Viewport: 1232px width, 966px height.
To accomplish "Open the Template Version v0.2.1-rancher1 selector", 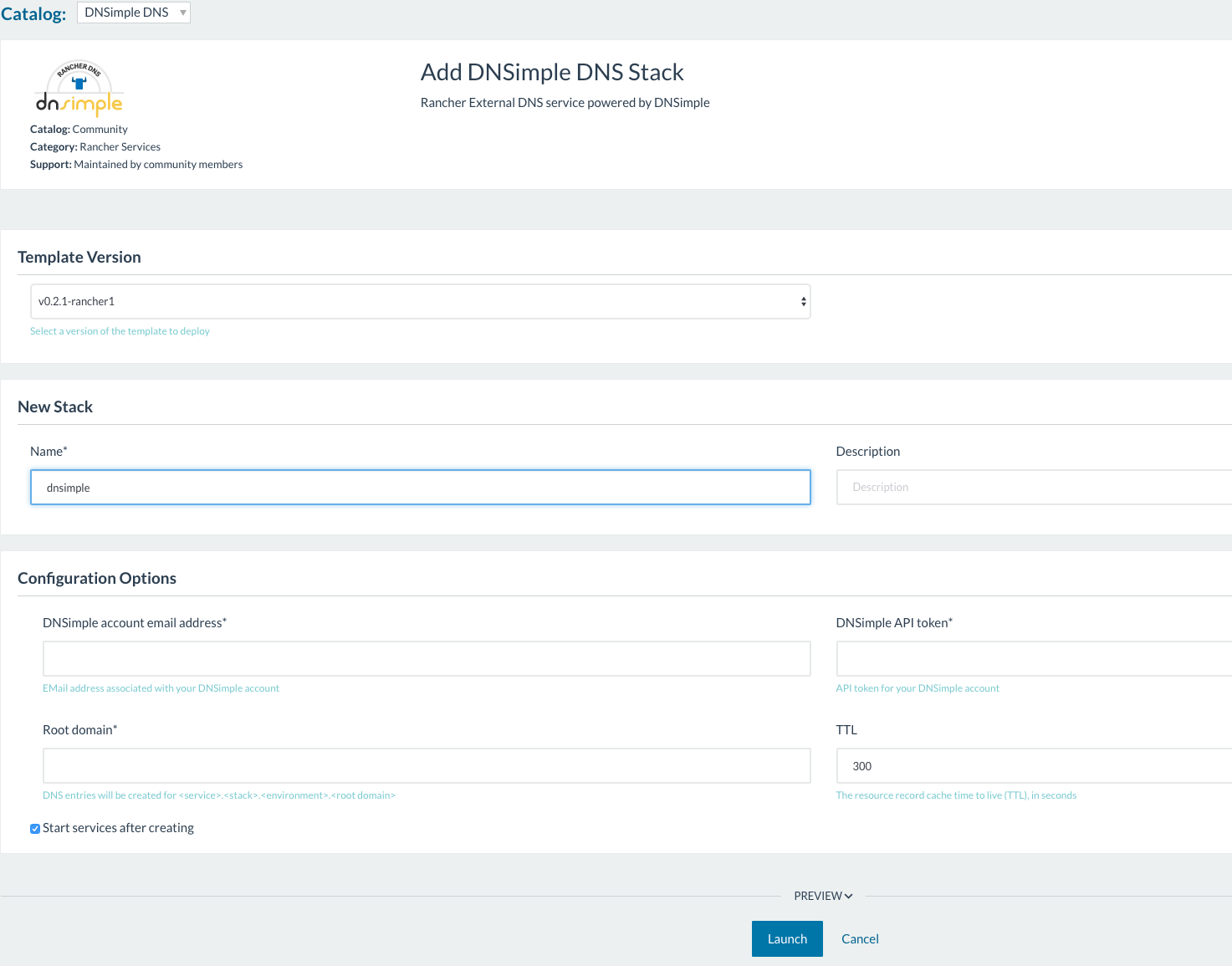I will (x=419, y=302).
